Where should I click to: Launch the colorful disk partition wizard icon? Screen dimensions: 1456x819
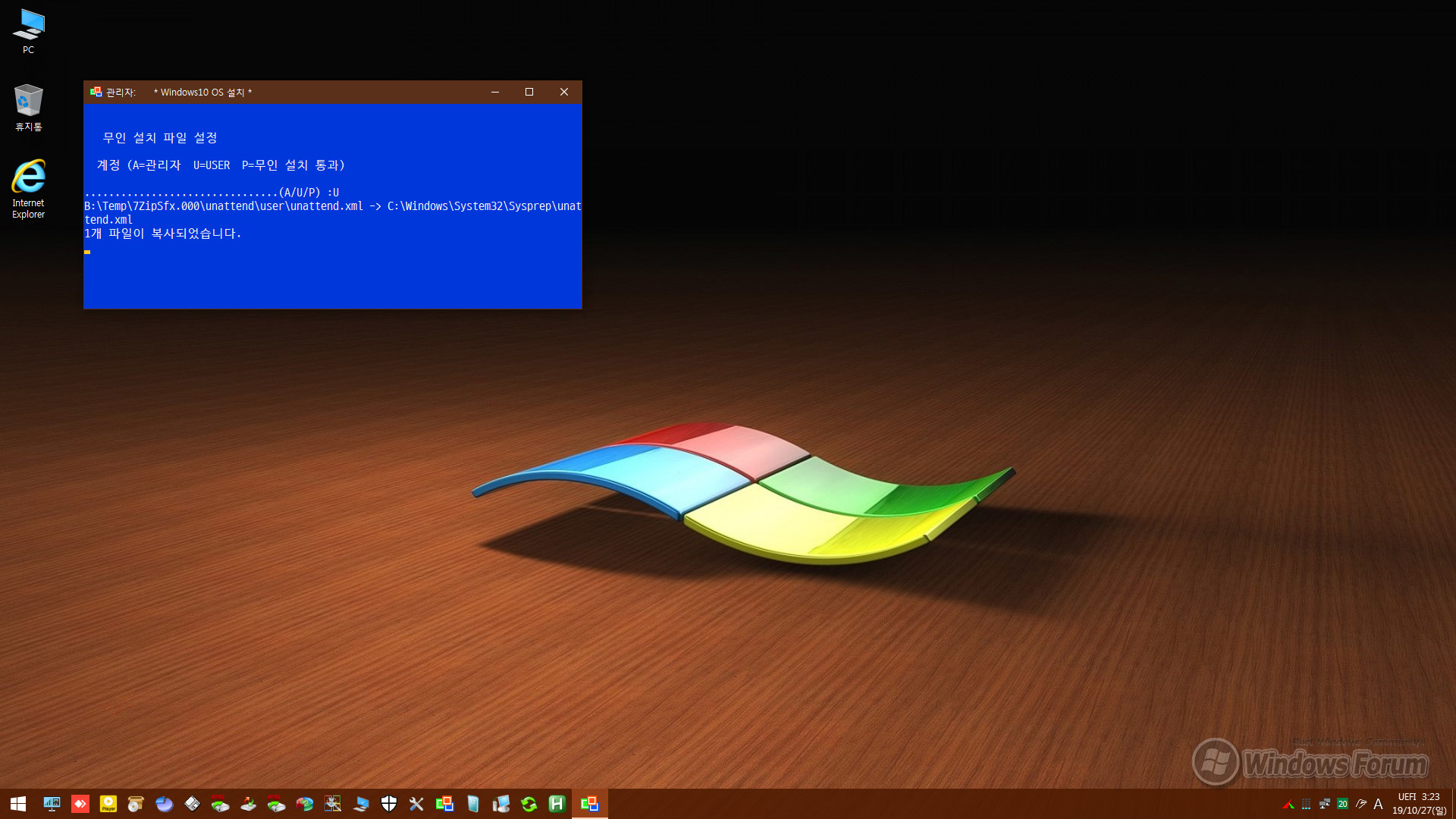305,804
